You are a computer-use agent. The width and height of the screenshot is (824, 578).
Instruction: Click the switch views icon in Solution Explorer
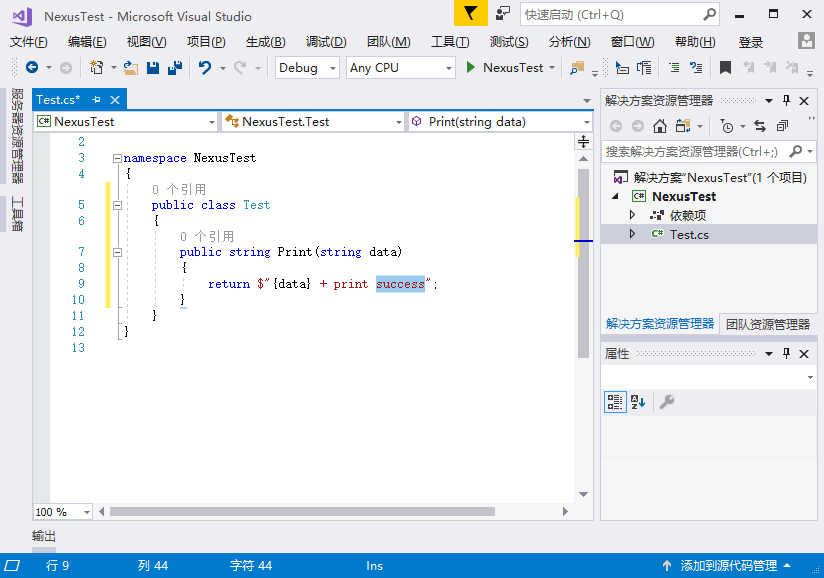tap(683, 126)
